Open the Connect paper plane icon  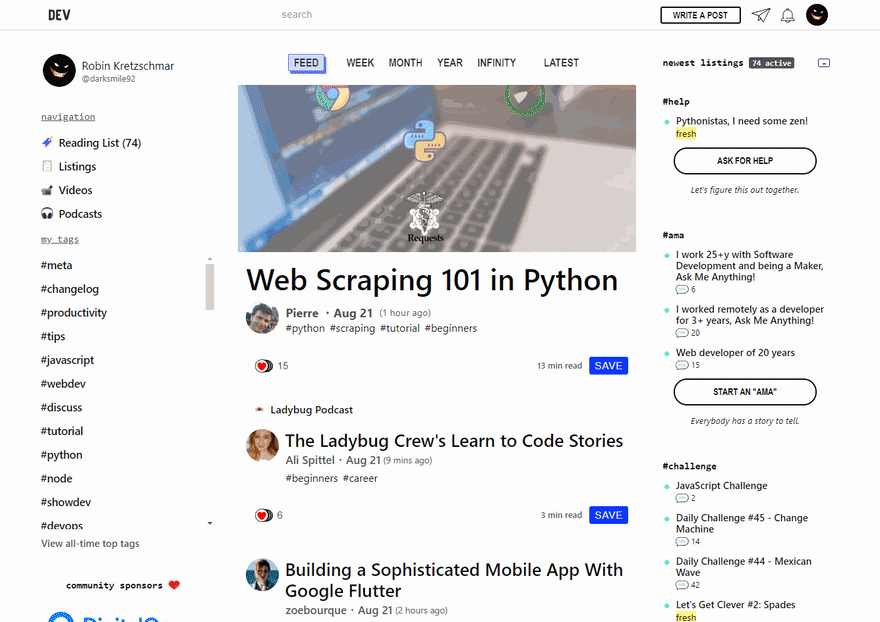760,15
